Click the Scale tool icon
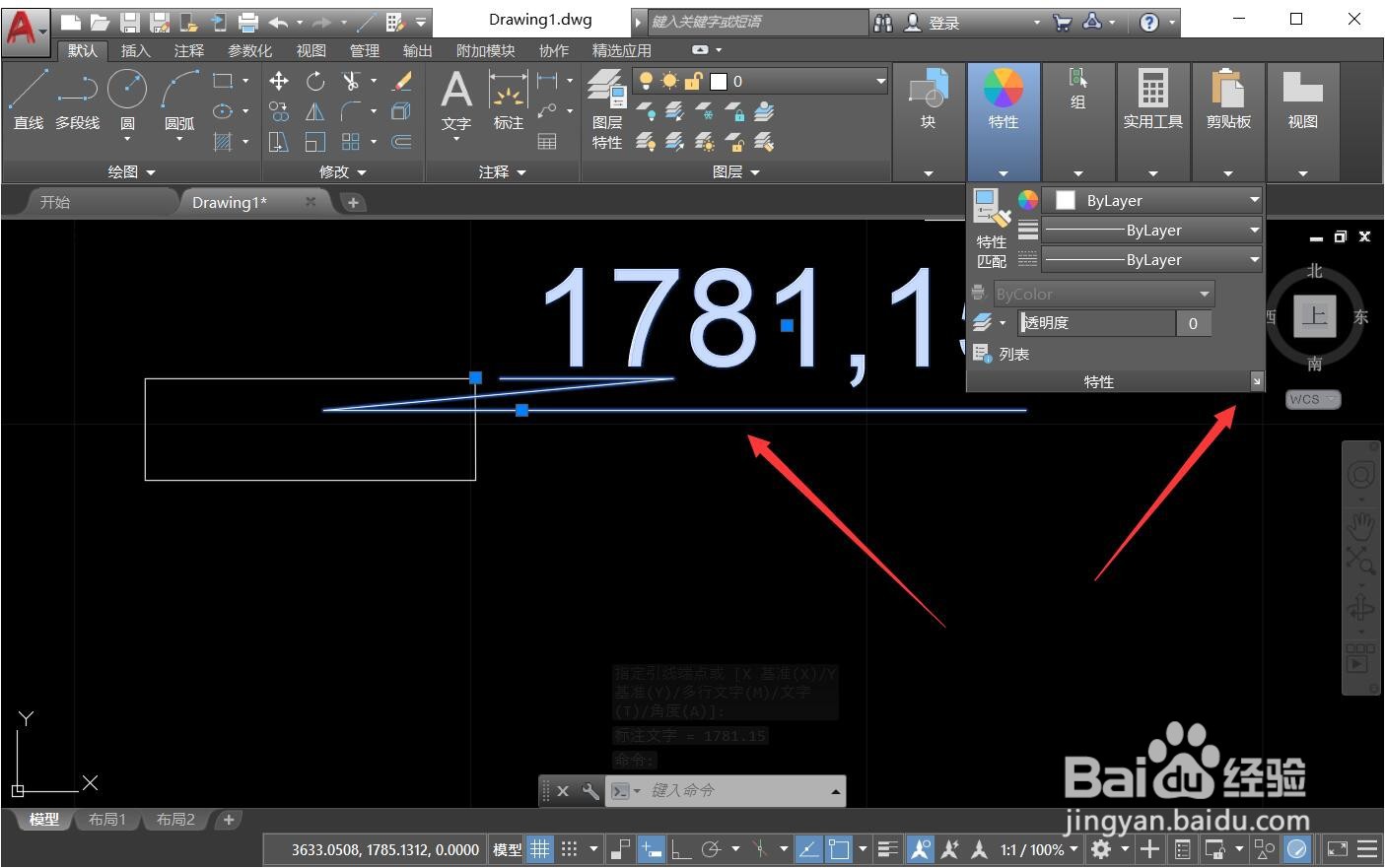 [x=315, y=142]
